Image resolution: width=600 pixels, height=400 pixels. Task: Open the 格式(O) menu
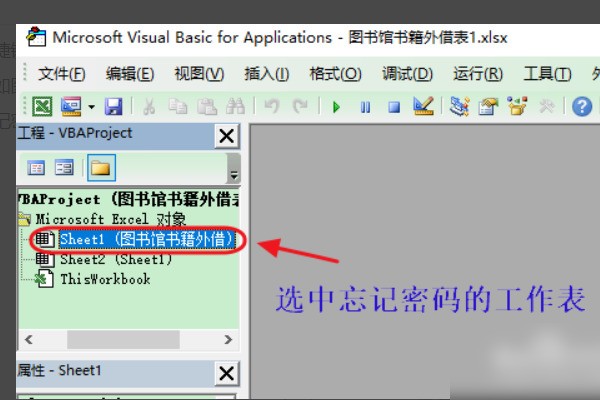pos(335,73)
